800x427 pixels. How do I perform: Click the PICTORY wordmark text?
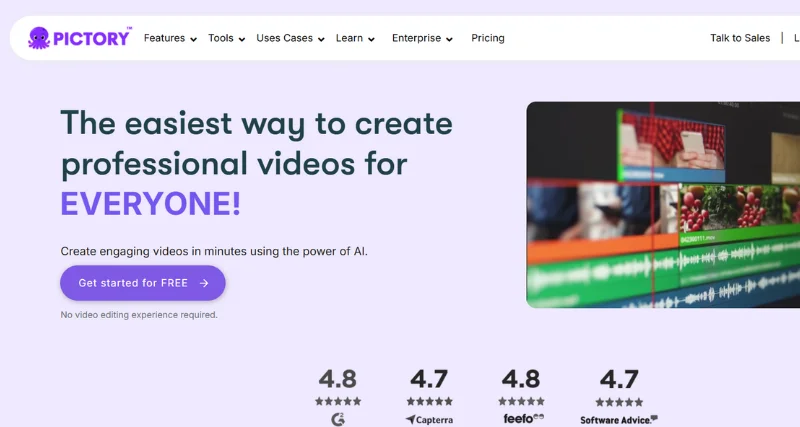pyautogui.click(x=92, y=39)
